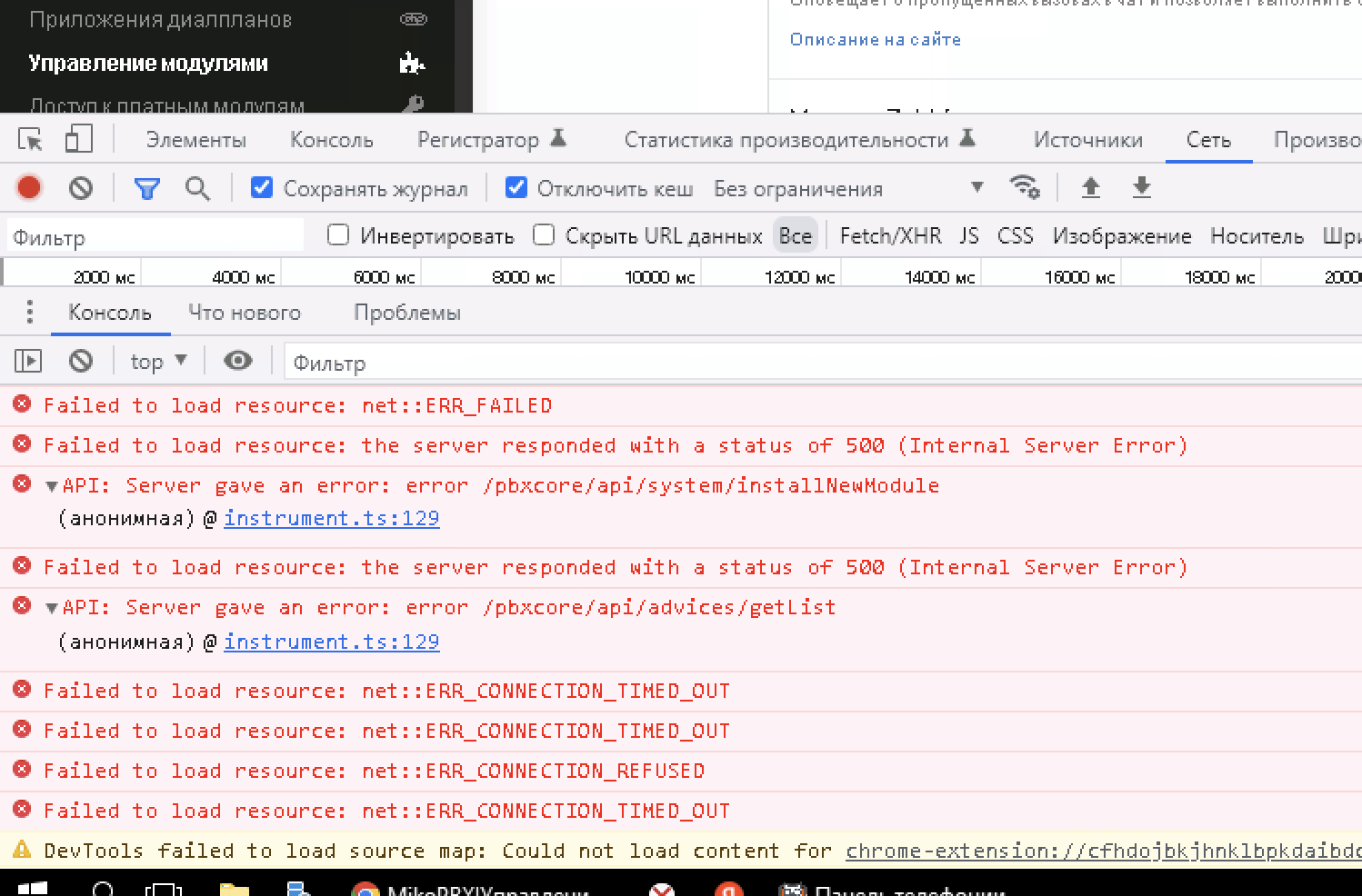
Task: Search within network requests
Action: coord(198,188)
